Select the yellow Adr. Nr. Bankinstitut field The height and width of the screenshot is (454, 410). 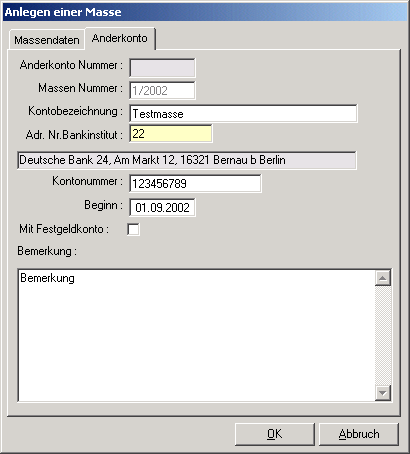point(171,134)
